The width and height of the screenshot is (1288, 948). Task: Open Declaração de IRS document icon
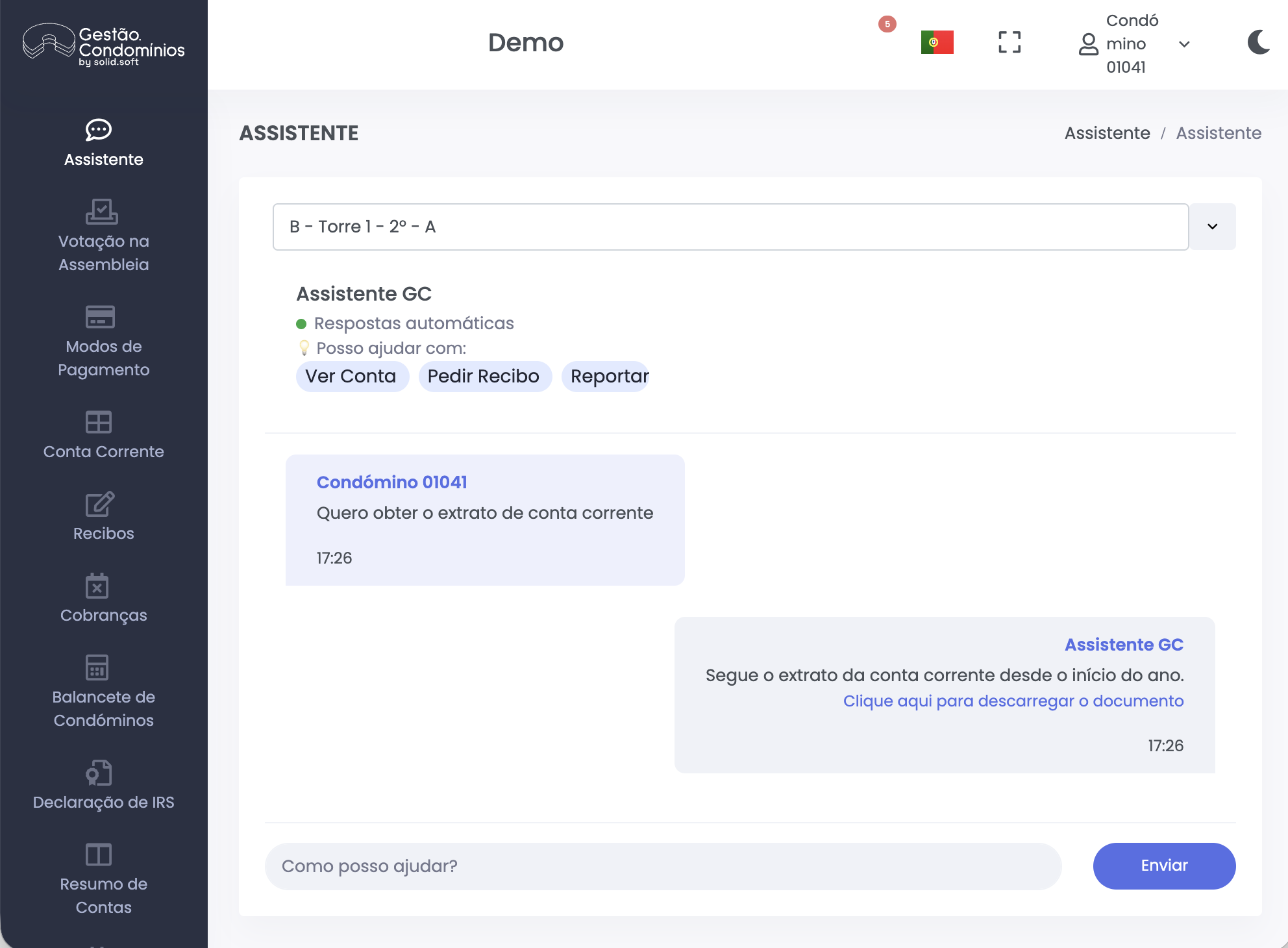[99, 773]
